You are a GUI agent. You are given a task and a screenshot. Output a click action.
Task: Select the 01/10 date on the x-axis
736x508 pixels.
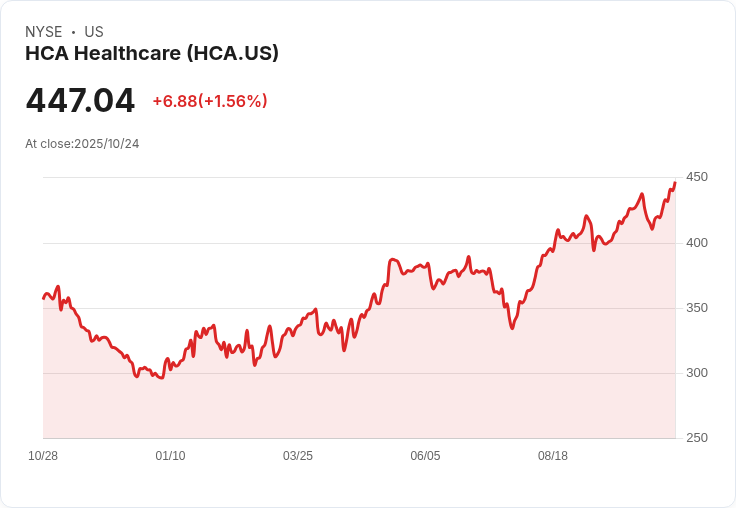pyautogui.click(x=170, y=456)
